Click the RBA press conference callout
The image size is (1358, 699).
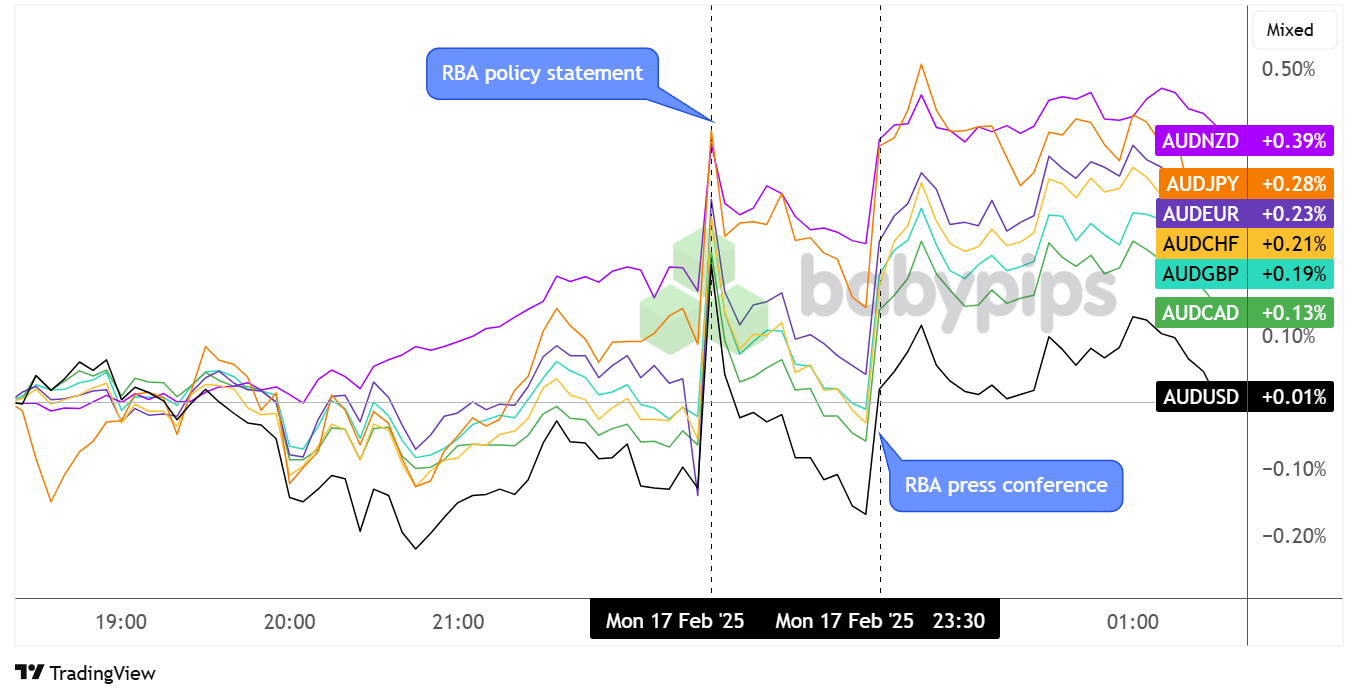[x=1005, y=485]
